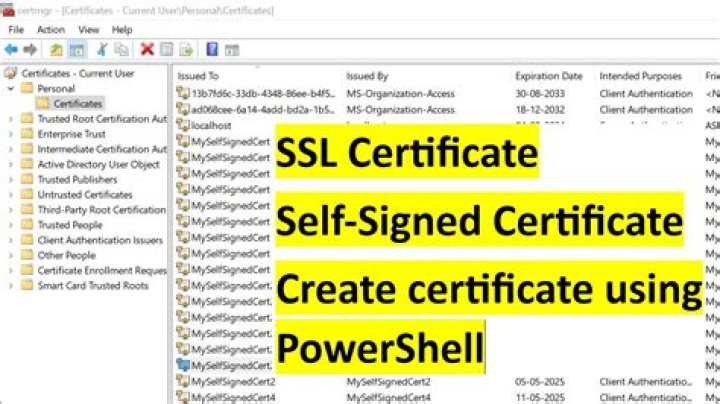720x404 pixels.
Task: Open Help via the blue question-mark icon
Action: tap(212, 49)
